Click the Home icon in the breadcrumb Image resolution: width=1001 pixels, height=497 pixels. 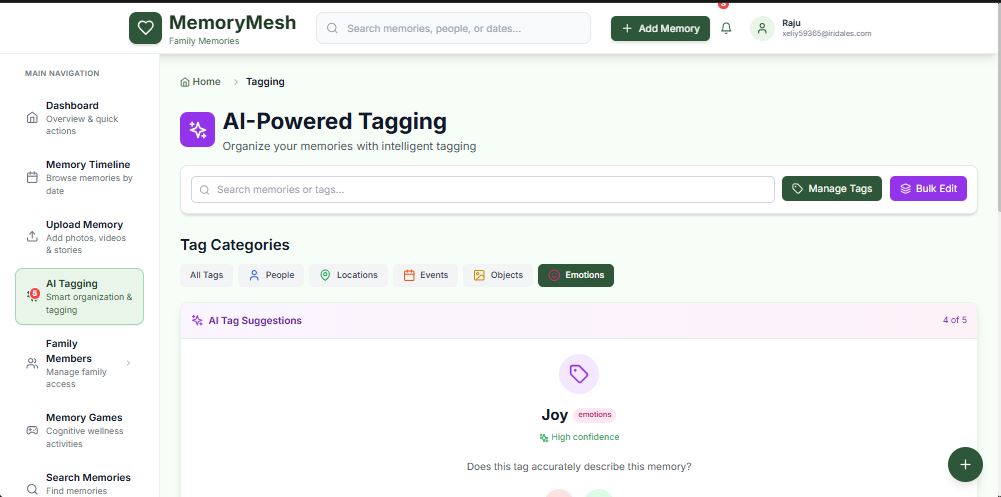(x=185, y=82)
